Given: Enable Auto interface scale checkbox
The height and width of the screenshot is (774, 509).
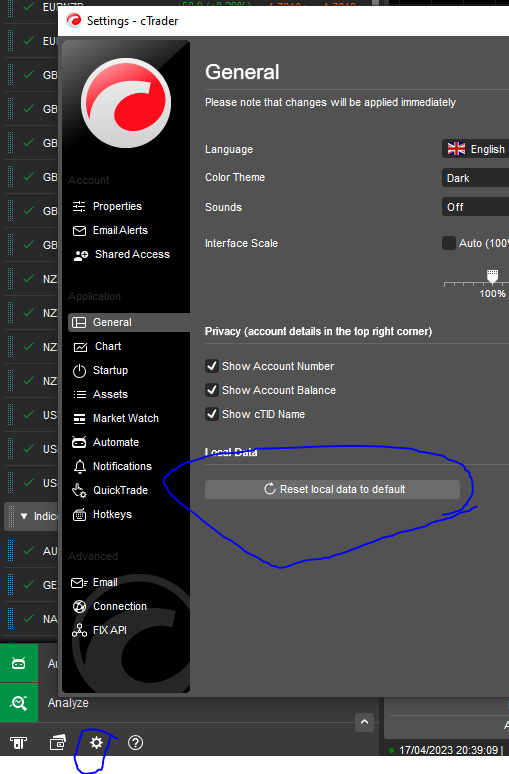Looking at the screenshot, I should click(x=449, y=243).
